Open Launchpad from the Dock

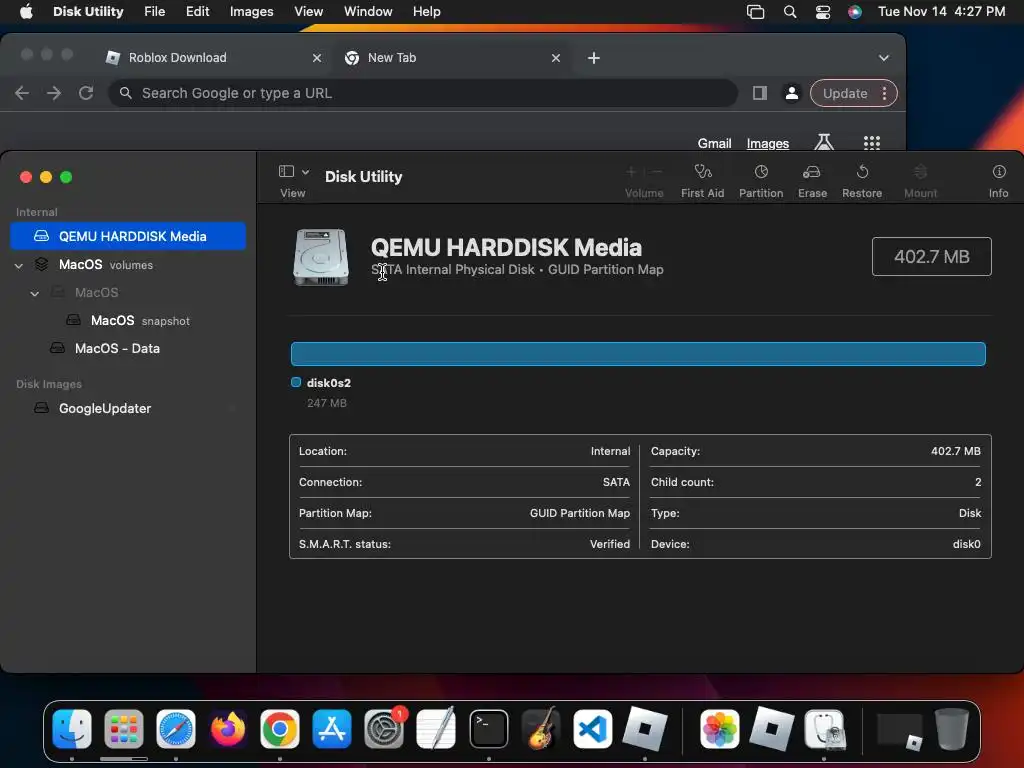click(123, 729)
